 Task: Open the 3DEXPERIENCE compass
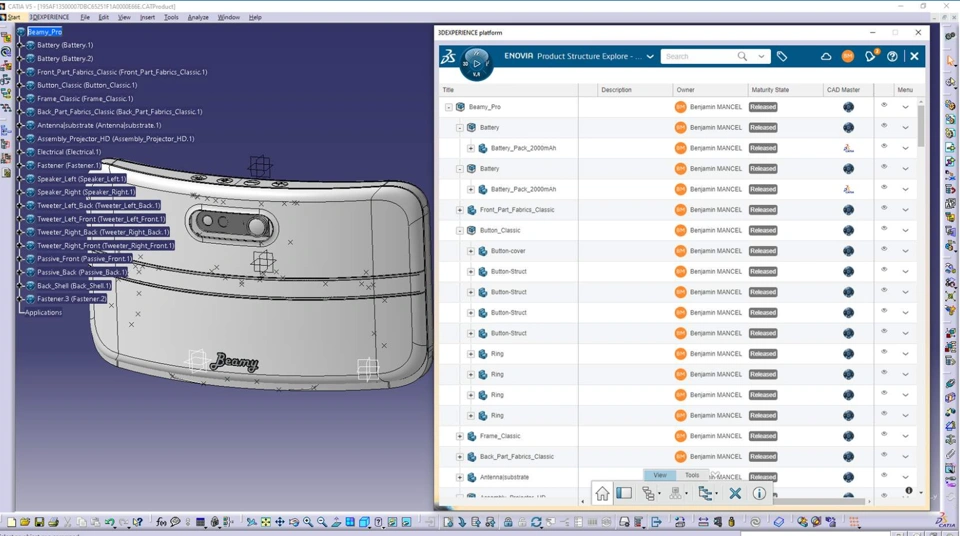tap(476, 64)
